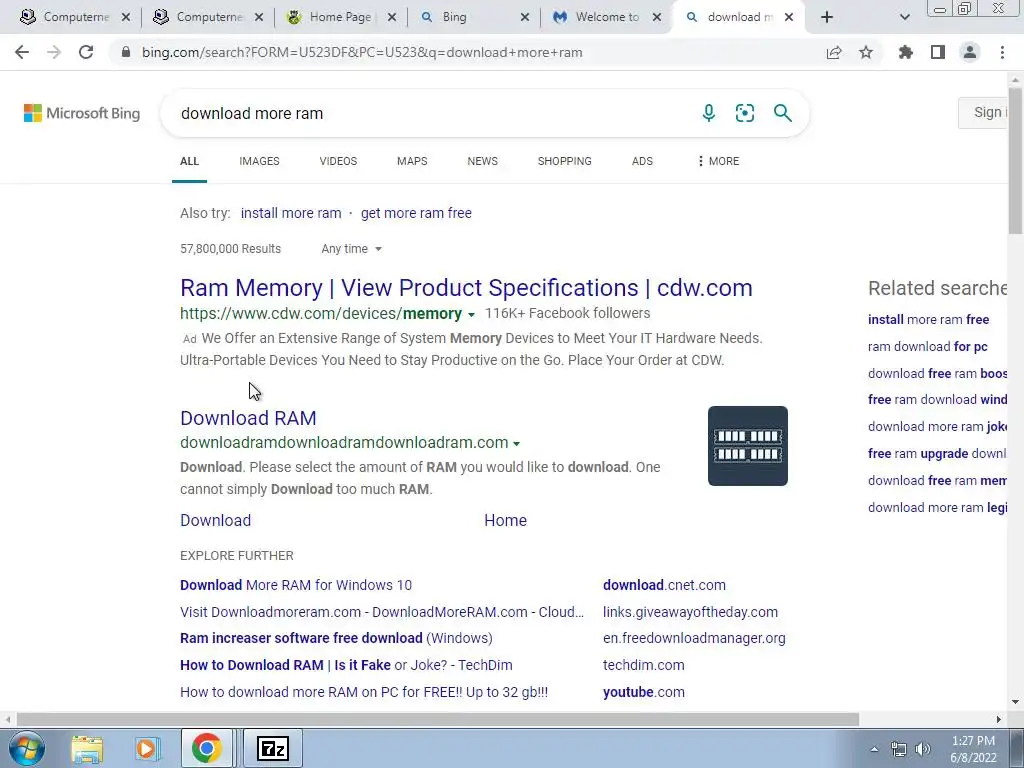Try 'install more ram' suggestion
Screen dimensions: 1024x768
(291, 213)
